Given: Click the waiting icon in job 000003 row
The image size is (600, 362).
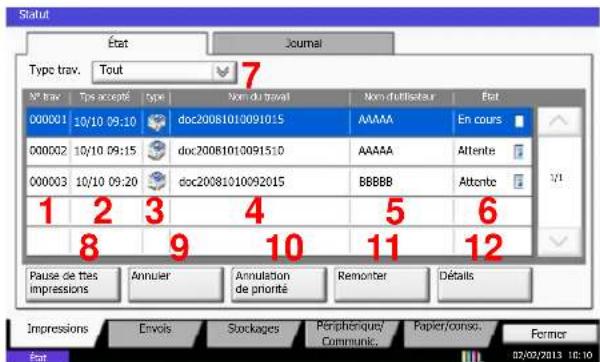Looking at the screenshot, I should pos(518,181).
